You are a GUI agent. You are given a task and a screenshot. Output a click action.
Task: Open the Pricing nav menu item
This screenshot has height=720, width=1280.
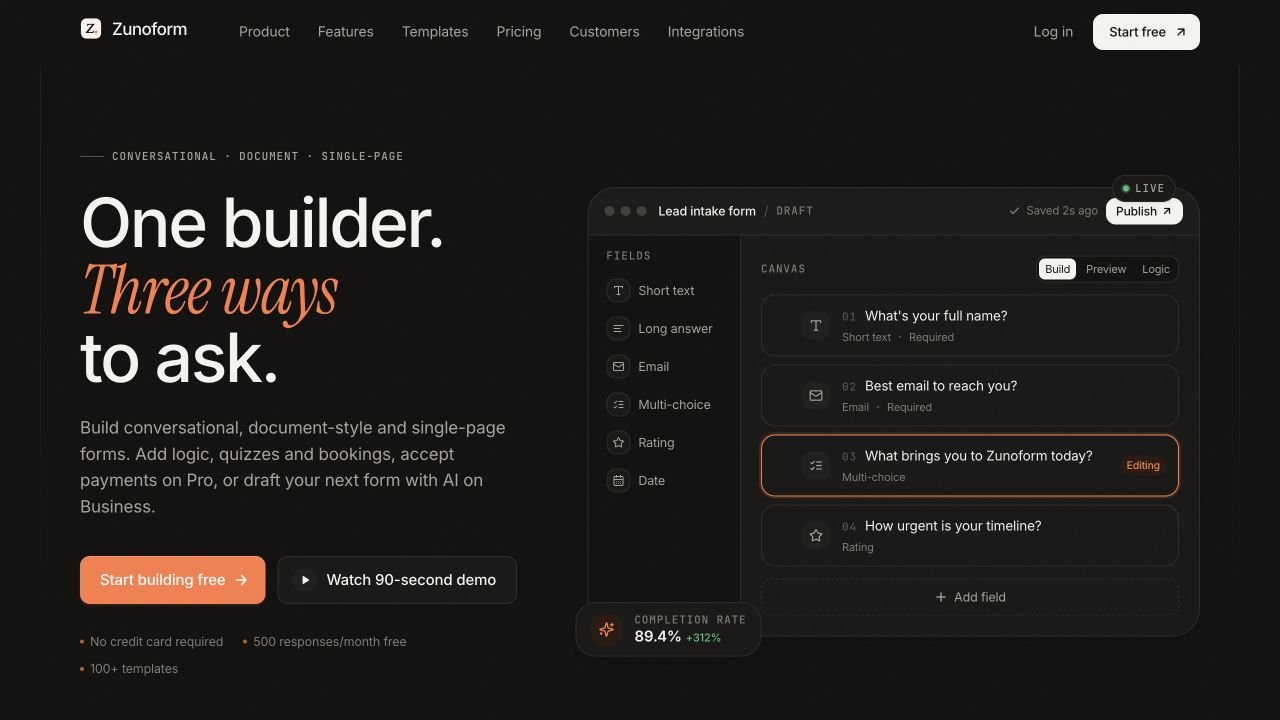[519, 32]
